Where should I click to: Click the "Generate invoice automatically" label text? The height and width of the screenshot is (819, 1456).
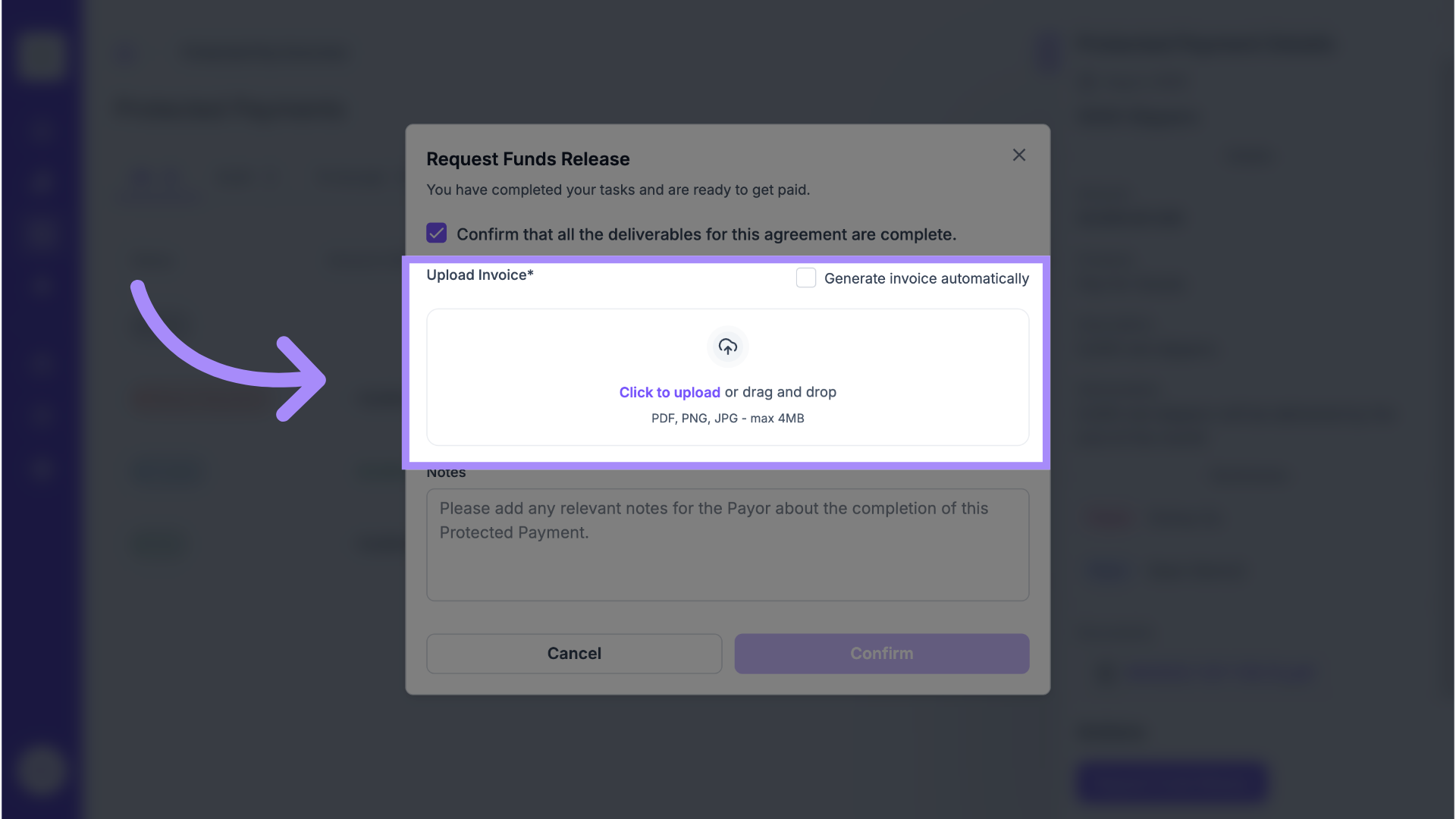pos(926,278)
